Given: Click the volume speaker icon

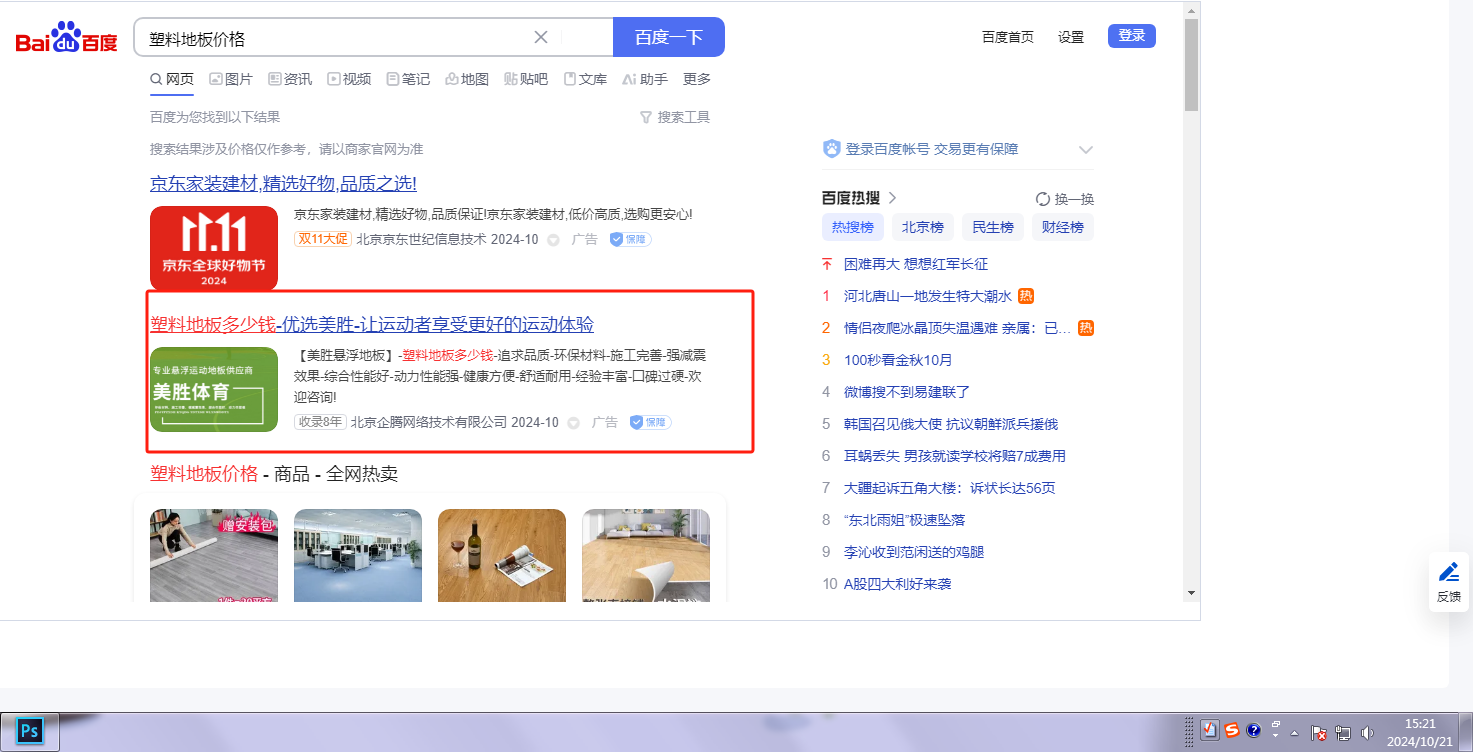Looking at the screenshot, I should point(1367,732).
